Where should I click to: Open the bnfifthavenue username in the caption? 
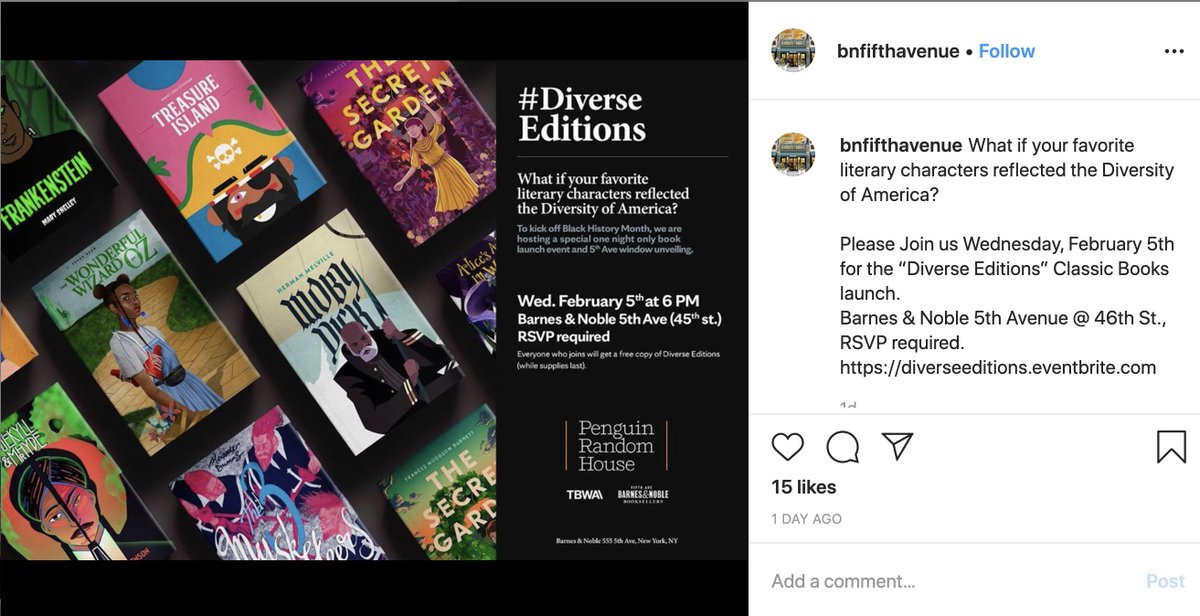click(x=901, y=145)
